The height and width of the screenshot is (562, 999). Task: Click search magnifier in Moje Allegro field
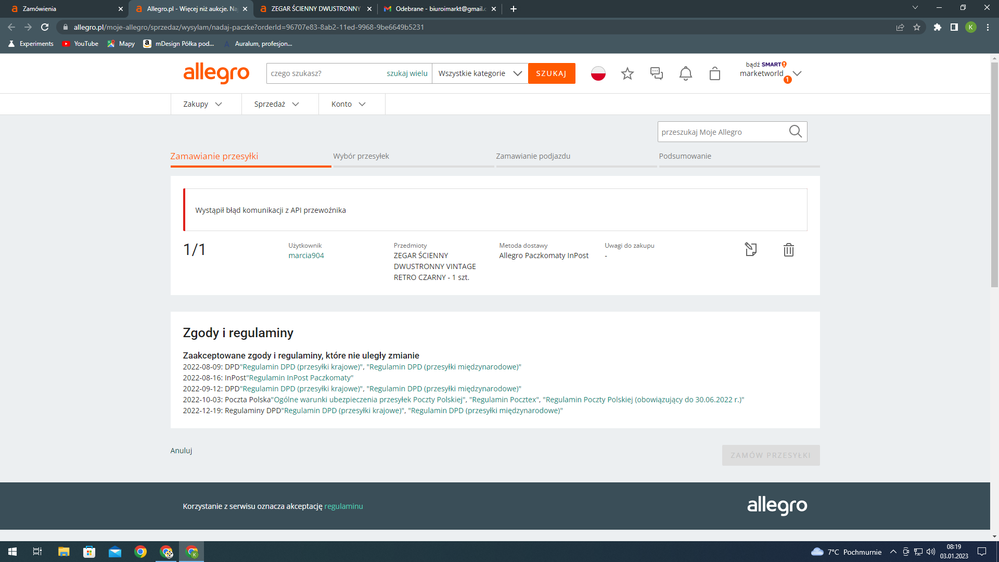click(x=795, y=132)
